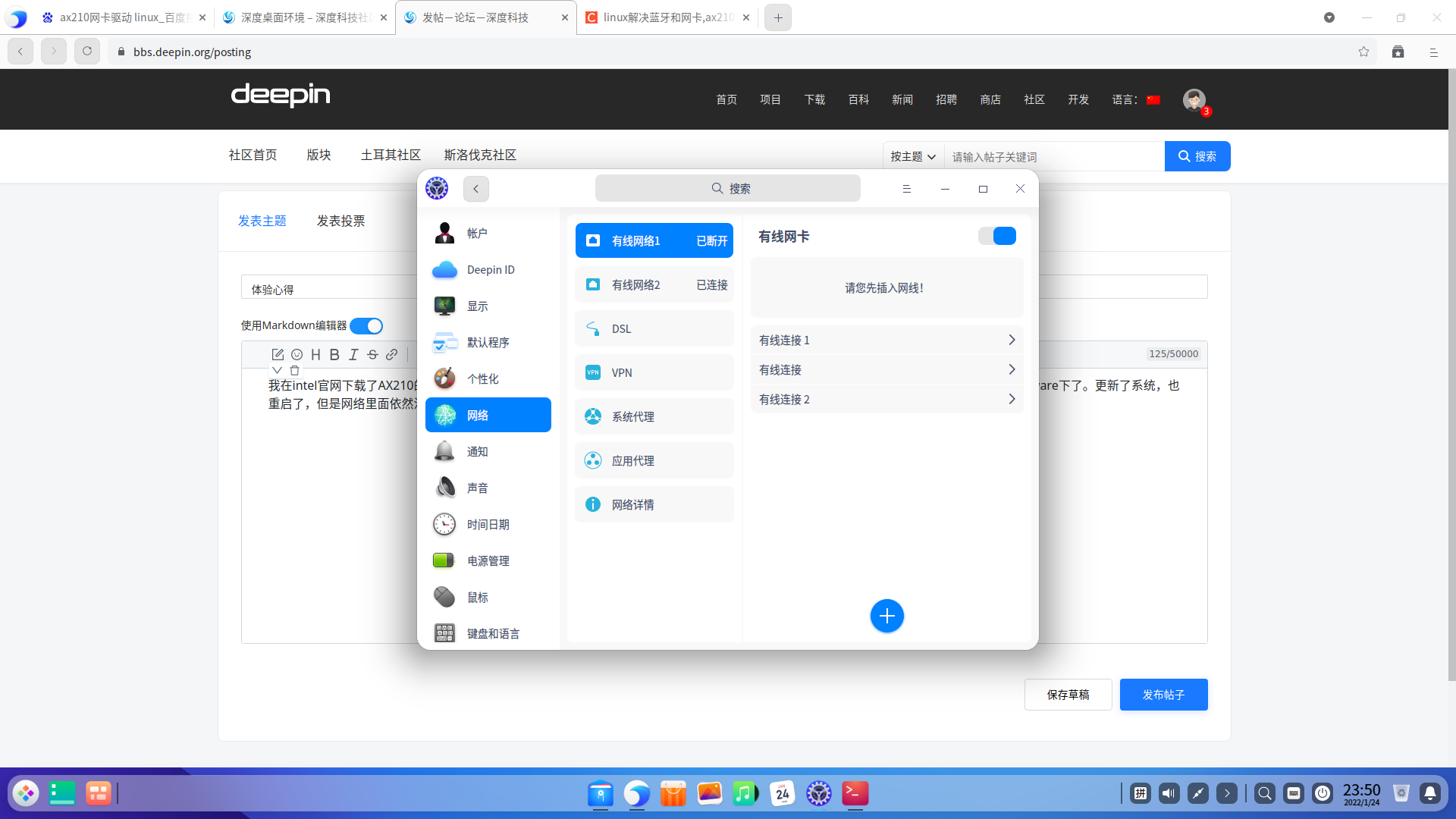Select the 系统代理 system proxy item
This screenshot has height=819, width=1456.
654,416
